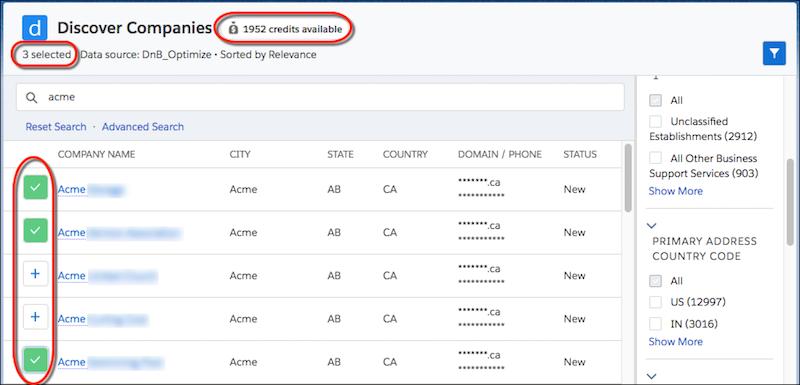
Task: Click the DOMAIN / PHONE column header
Action: tap(499, 155)
